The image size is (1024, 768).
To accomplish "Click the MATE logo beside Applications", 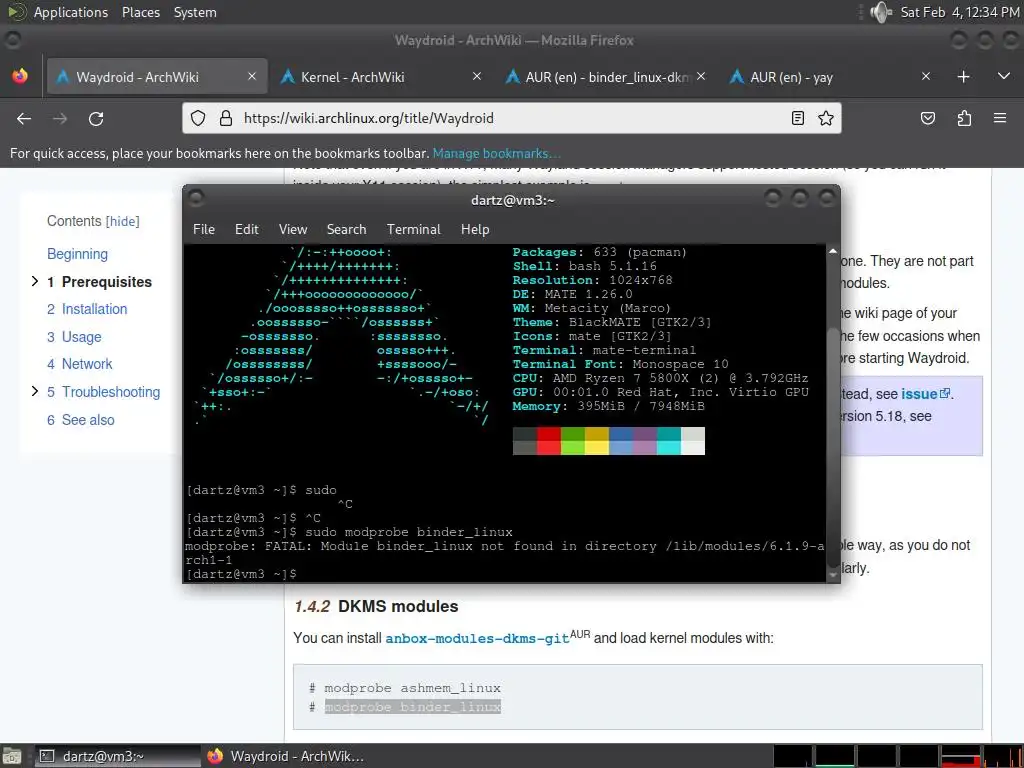I will (x=16, y=12).
